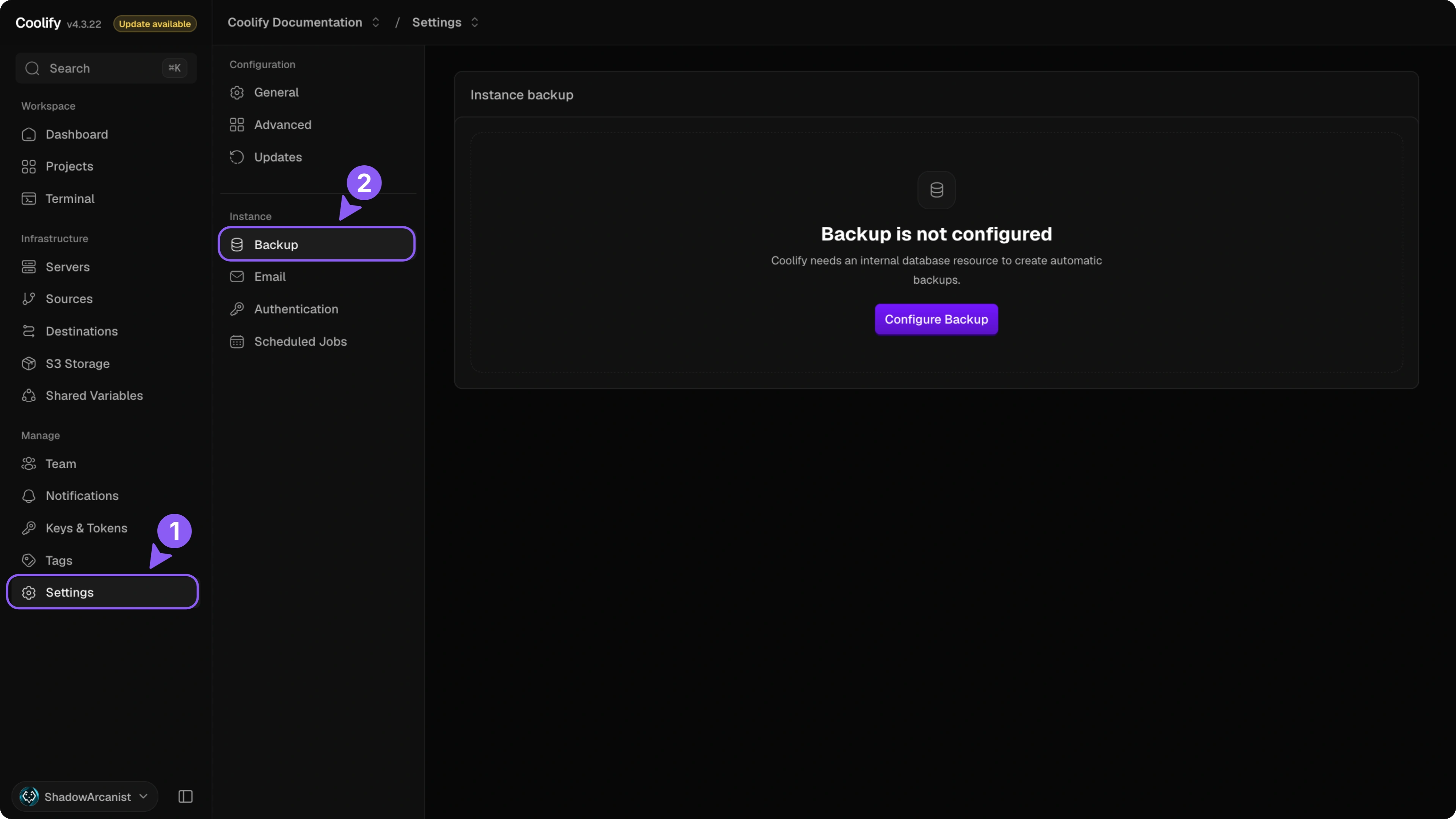The height and width of the screenshot is (819, 1456).
Task: Click the General gear icon in Configuration
Action: coord(237,93)
